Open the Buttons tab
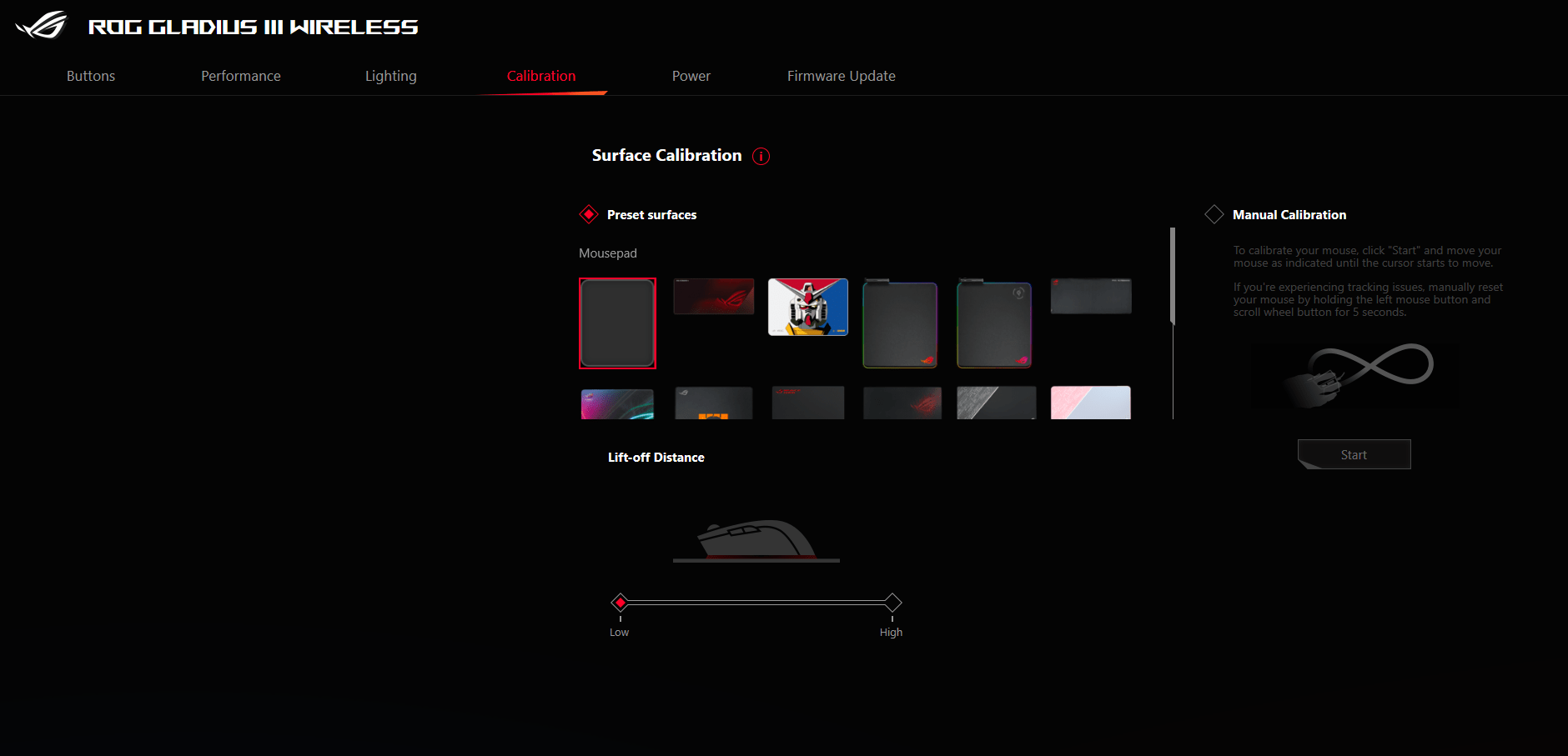The height and width of the screenshot is (756, 1568). click(x=91, y=76)
